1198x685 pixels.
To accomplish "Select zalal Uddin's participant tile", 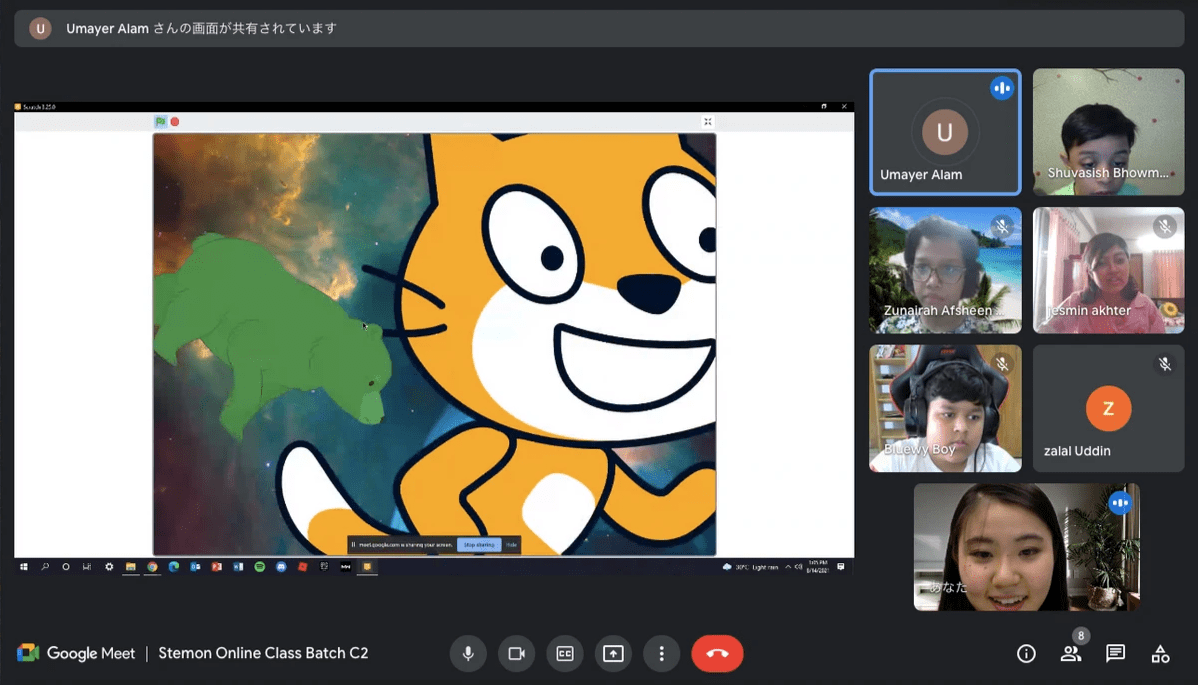I will [1109, 409].
